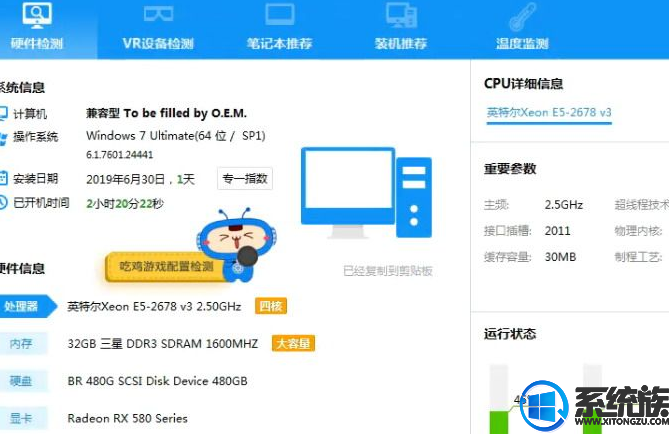This screenshot has height=434, width=669.
Task: Click the 专一指数 button
Action: point(245,178)
